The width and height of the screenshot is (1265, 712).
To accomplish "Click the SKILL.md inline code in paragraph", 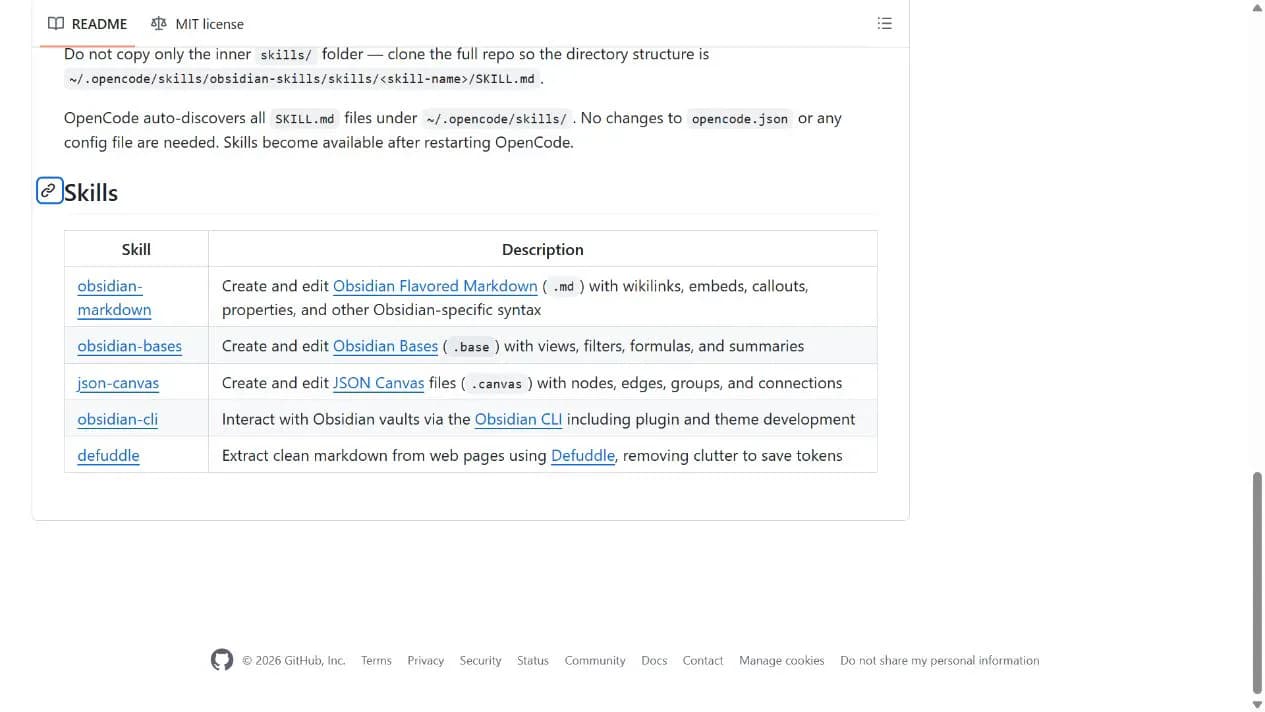I will (305, 119).
